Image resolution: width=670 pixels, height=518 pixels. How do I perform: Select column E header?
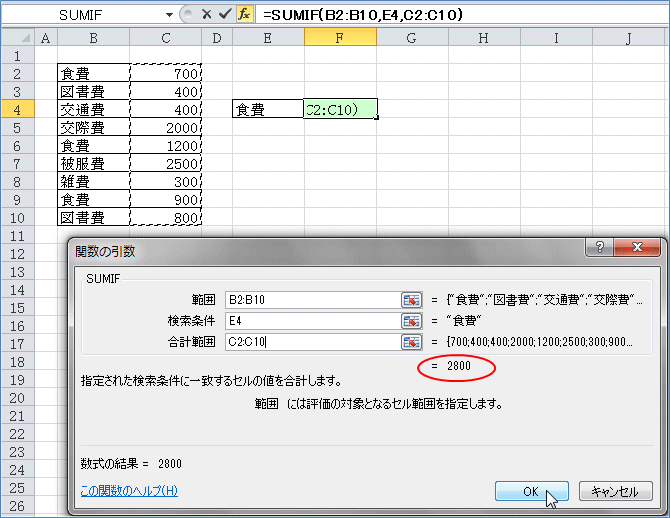click(268, 38)
